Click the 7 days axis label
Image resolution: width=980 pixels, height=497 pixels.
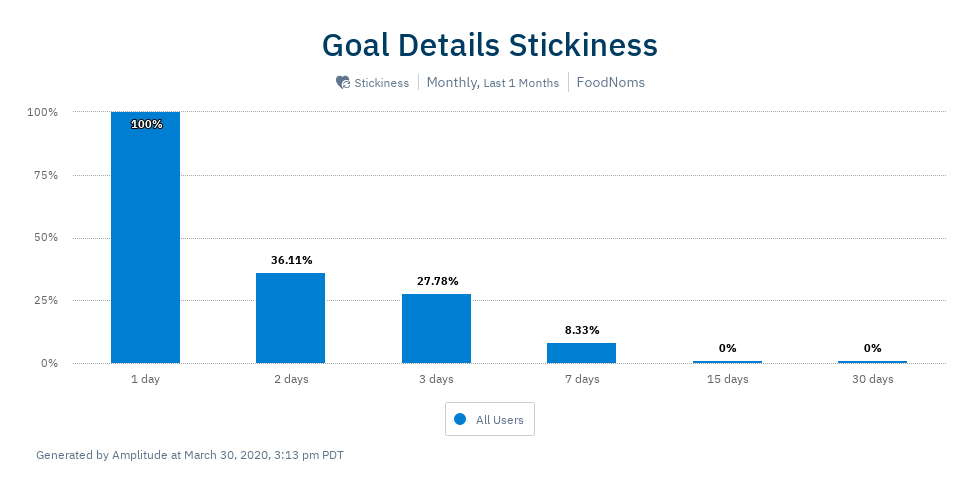(582, 379)
